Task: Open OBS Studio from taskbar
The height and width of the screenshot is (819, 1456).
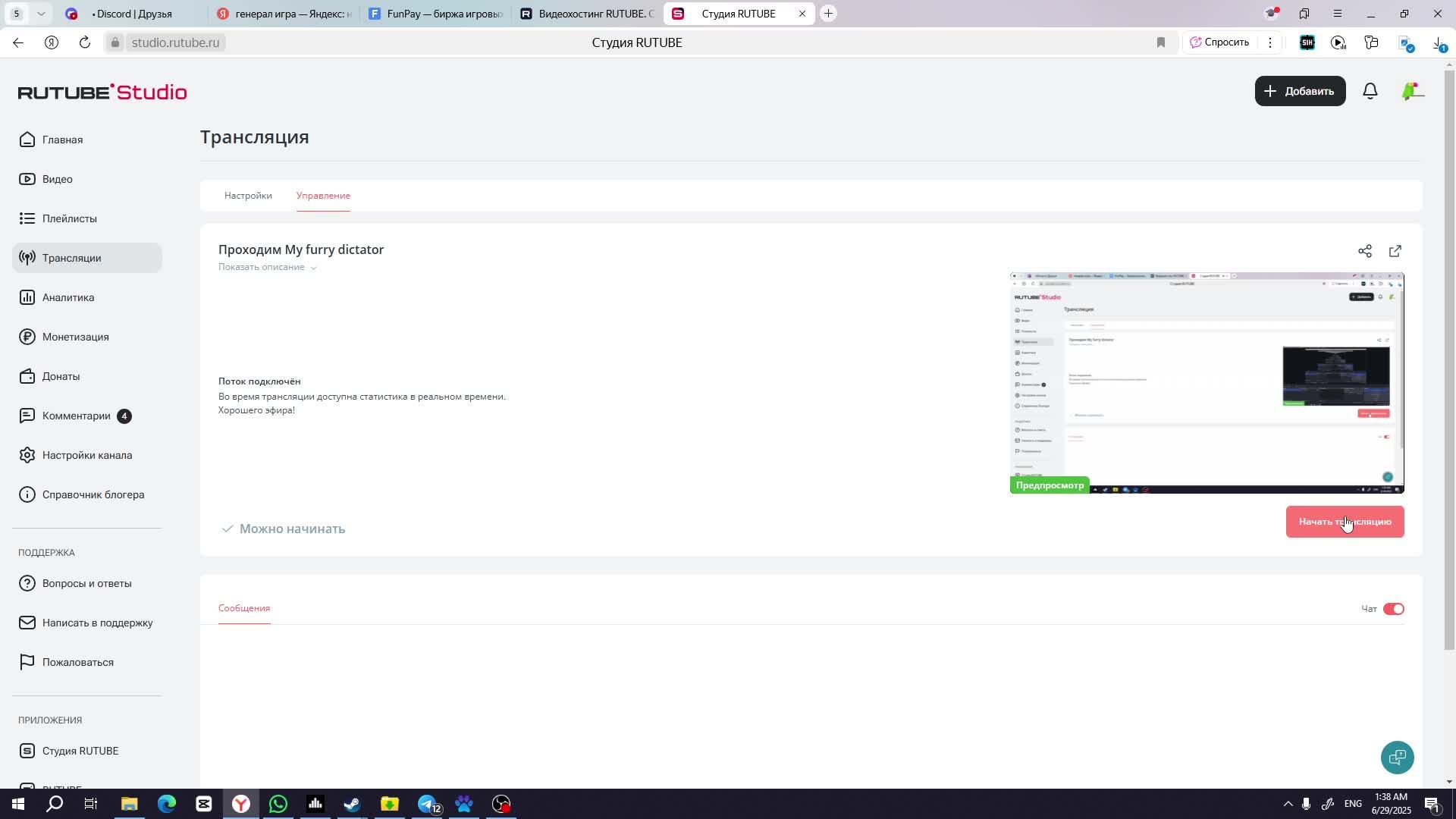Action: [x=502, y=804]
